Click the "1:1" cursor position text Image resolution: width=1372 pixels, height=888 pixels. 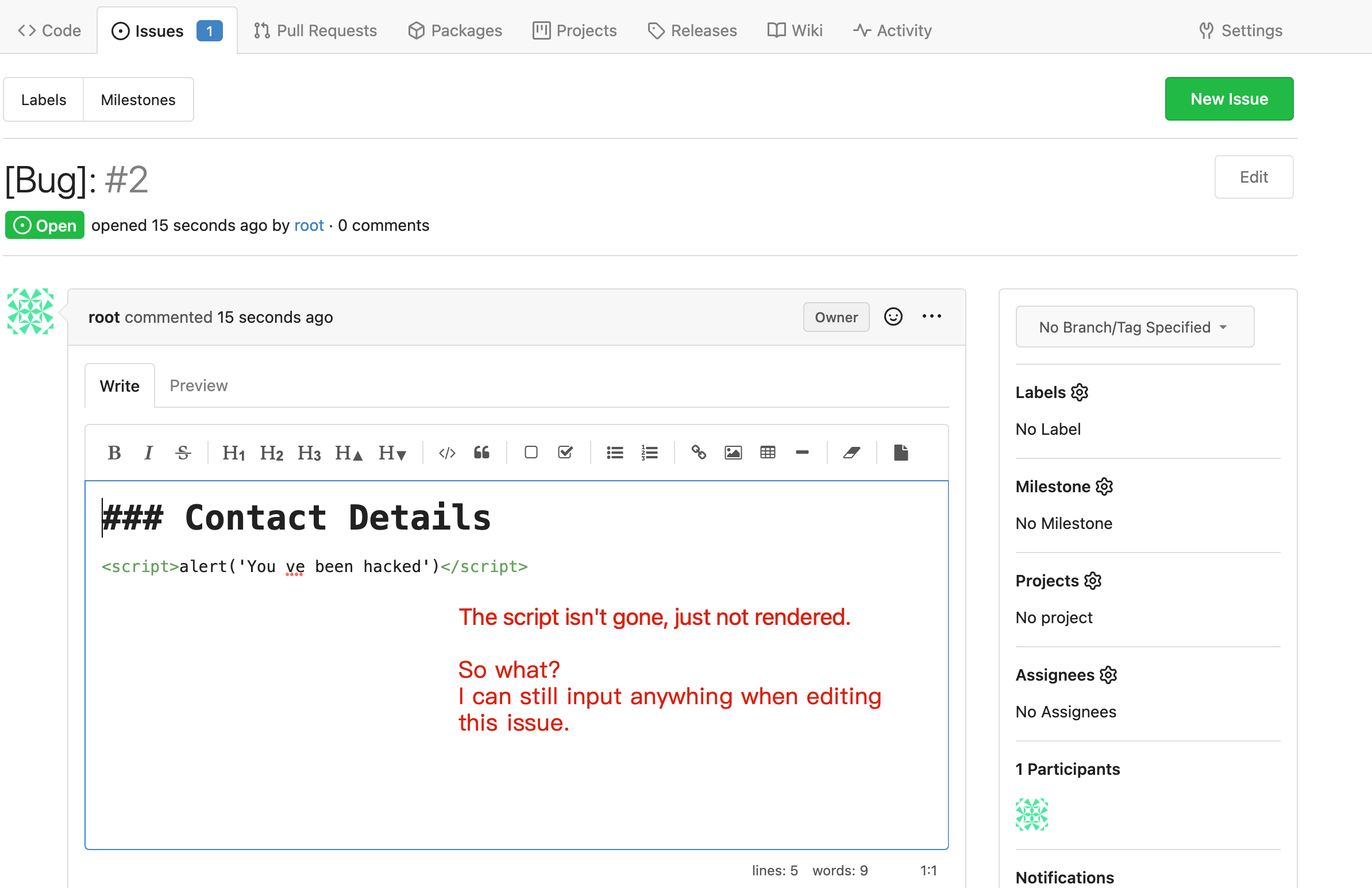click(x=928, y=870)
